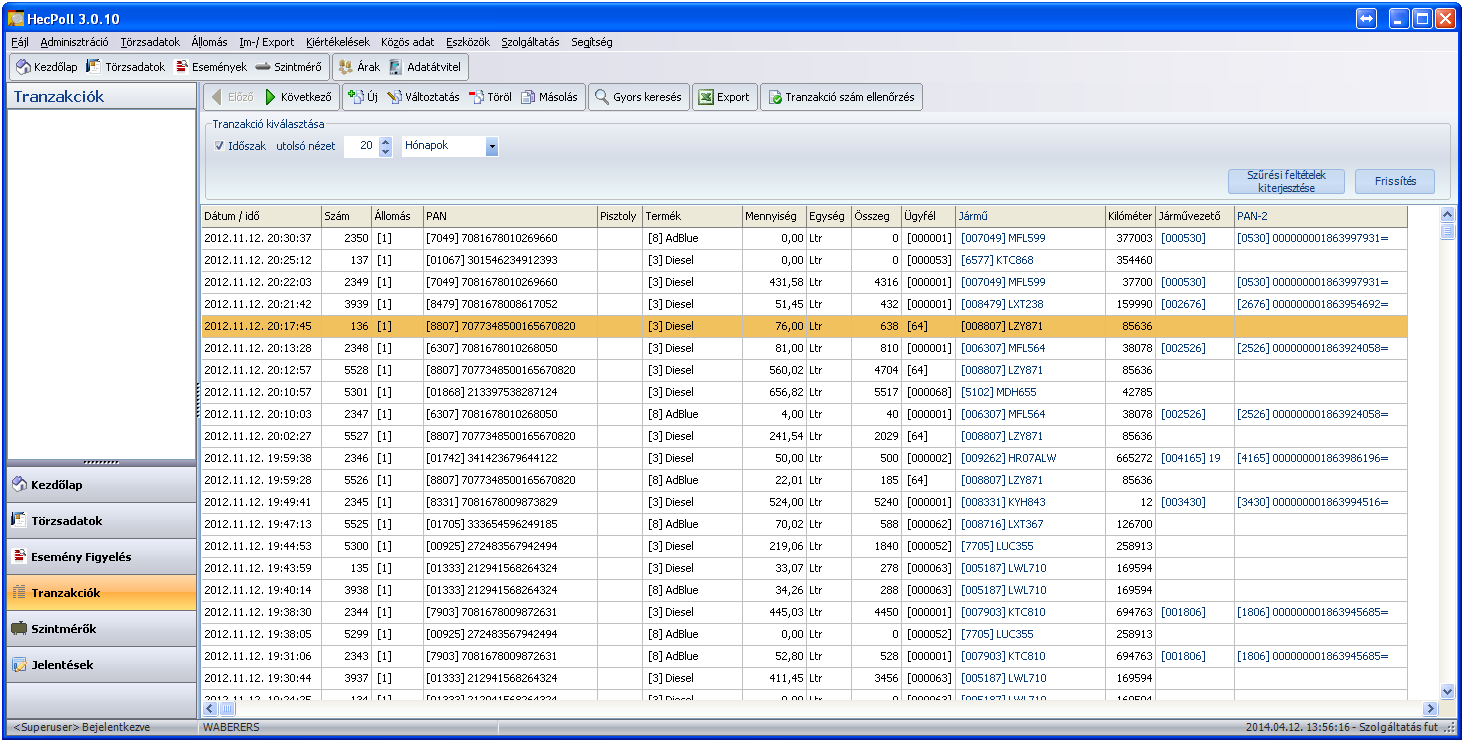The height and width of the screenshot is (743, 1463).
Task: Click the vertical scrollbar up arrow
Action: (1447, 214)
